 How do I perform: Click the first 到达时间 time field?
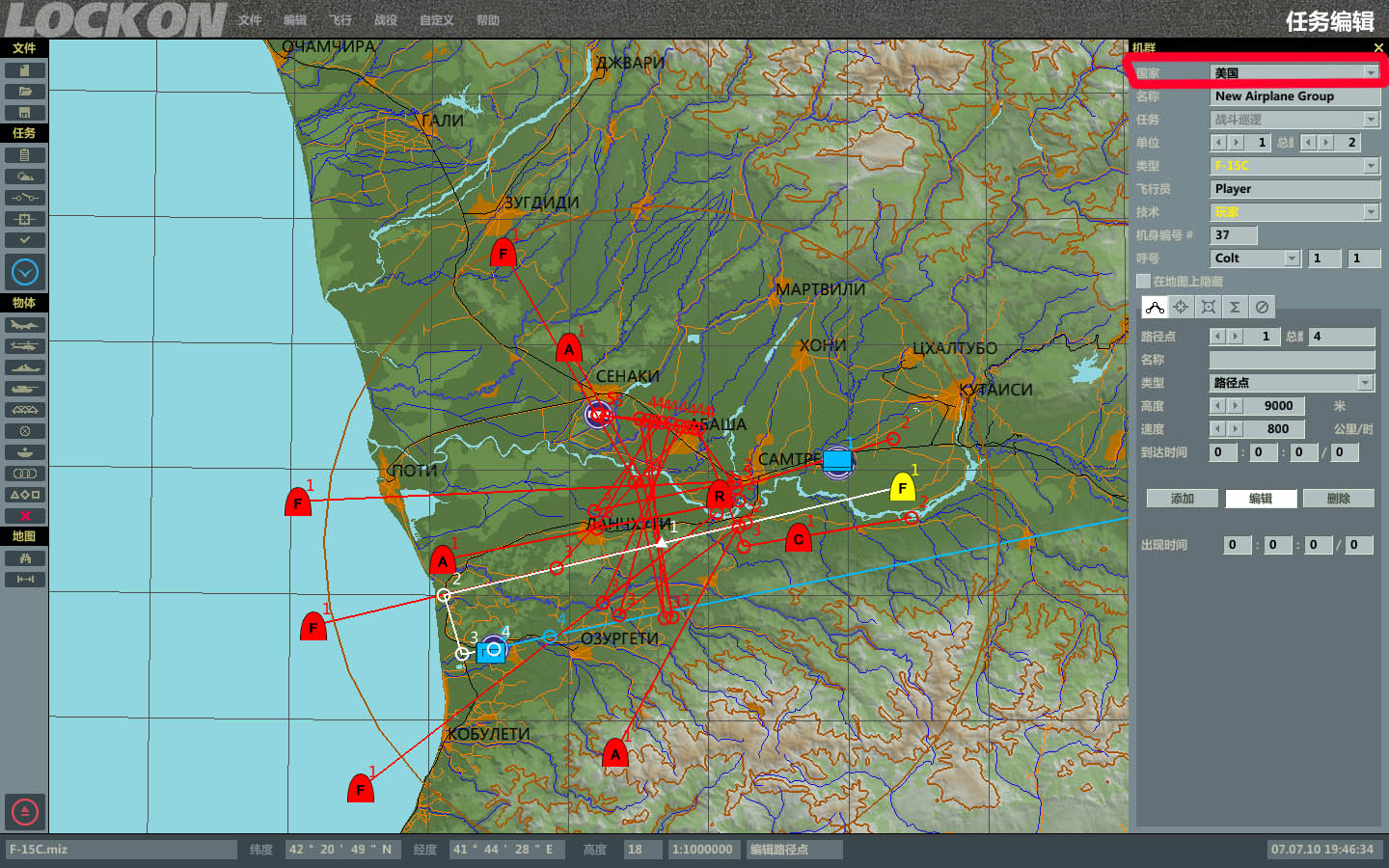(1222, 452)
